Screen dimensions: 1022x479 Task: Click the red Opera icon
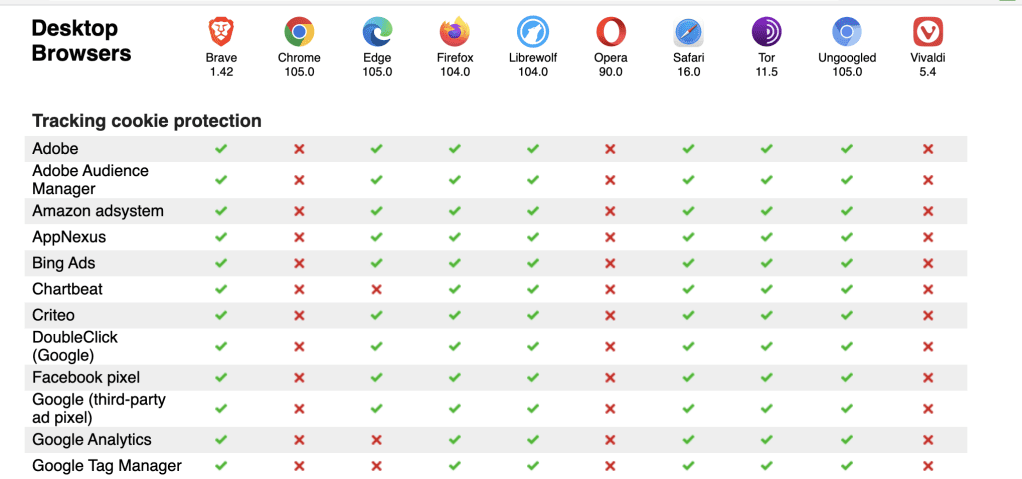[611, 32]
